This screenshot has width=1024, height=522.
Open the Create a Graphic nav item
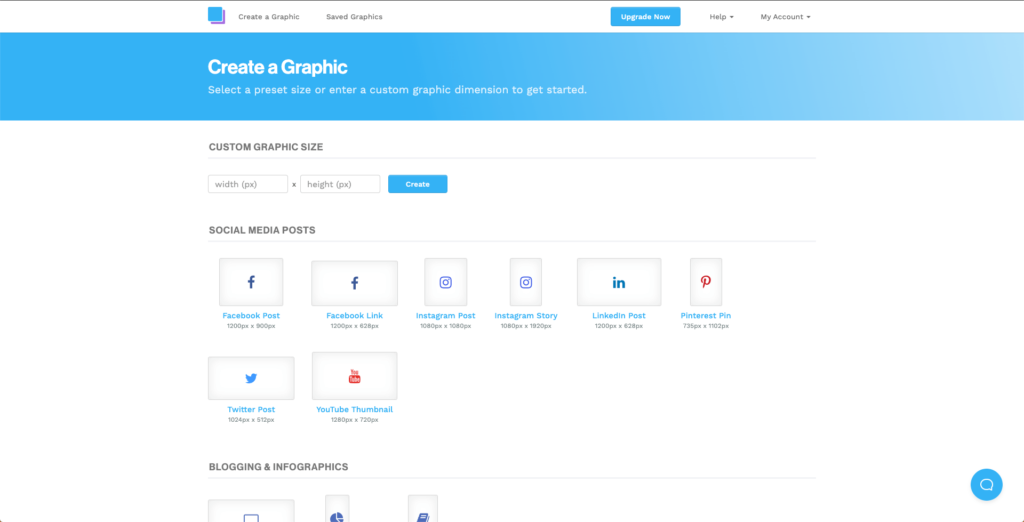coord(268,17)
